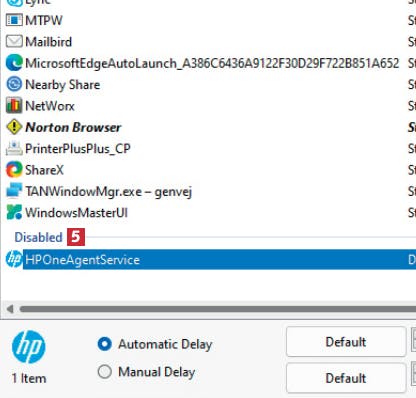Select the Mailbird envelope icon
The width and height of the screenshot is (416, 398).
[14, 42]
